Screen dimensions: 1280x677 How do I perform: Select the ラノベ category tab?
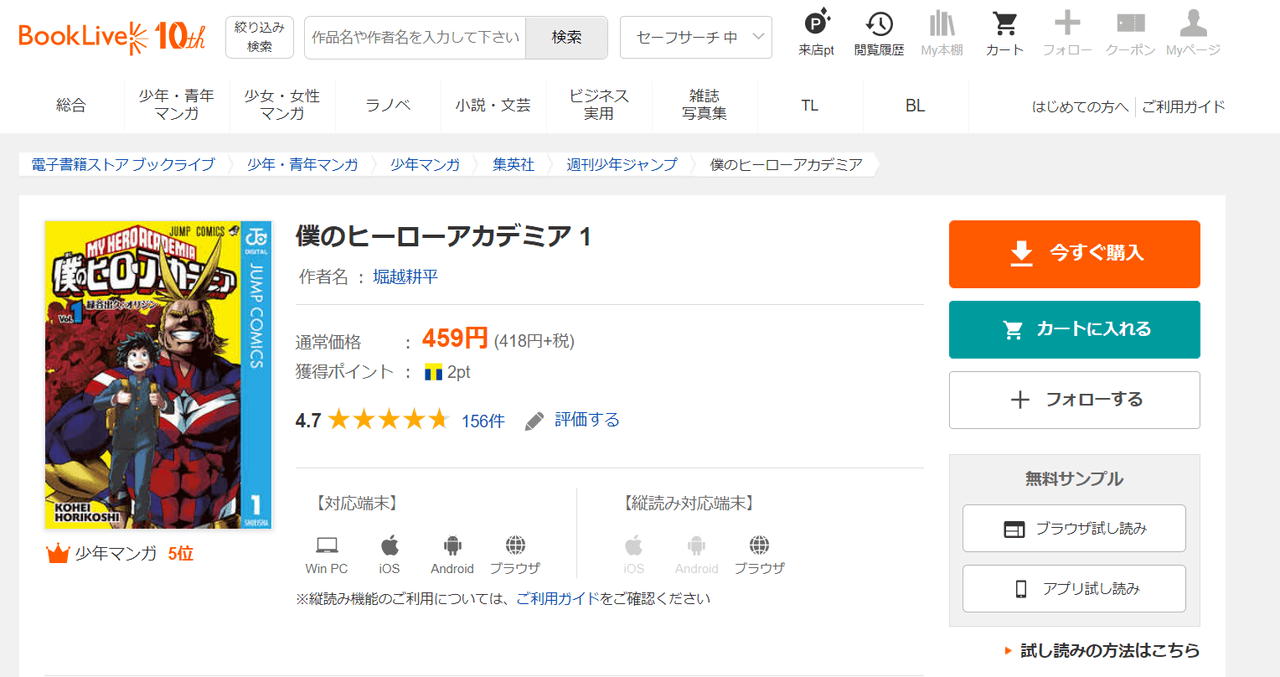(388, 105)
